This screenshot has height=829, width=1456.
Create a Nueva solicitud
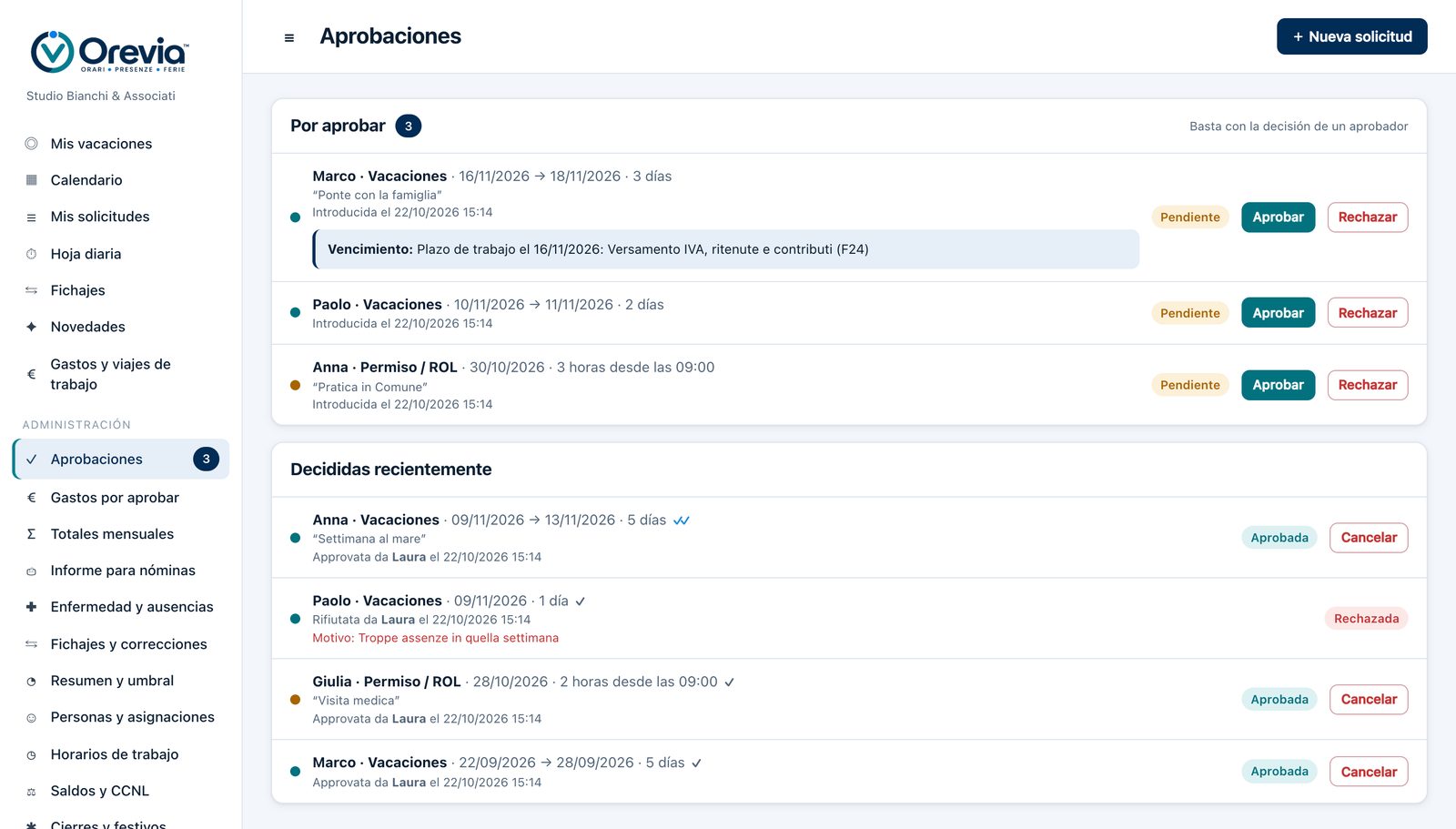(1351, 36)
